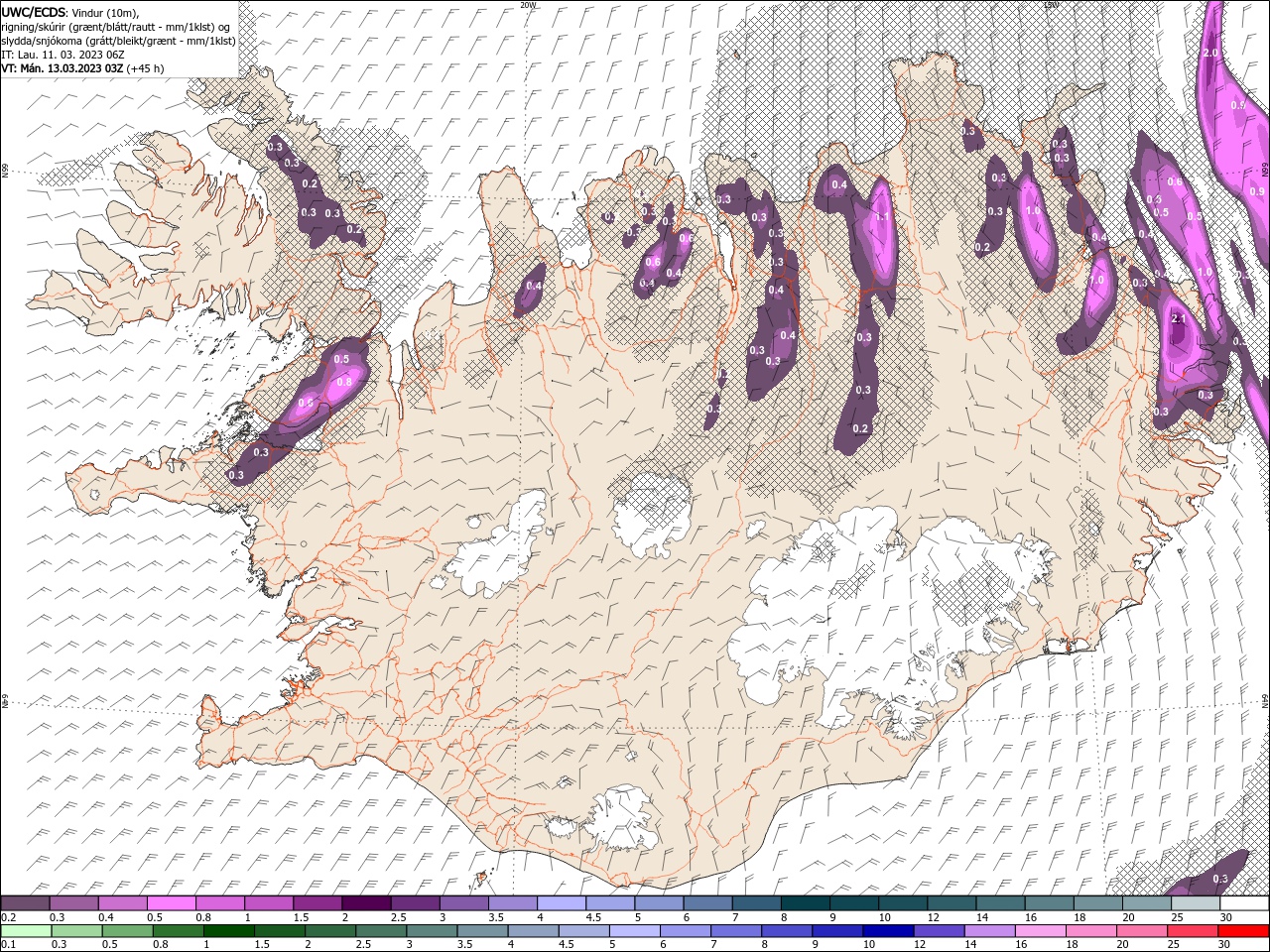The height and width of the screenshot is (952, 1270).
Task: Click the snow legend swatch between 12 and 14
Action: [x=952, y=903]
